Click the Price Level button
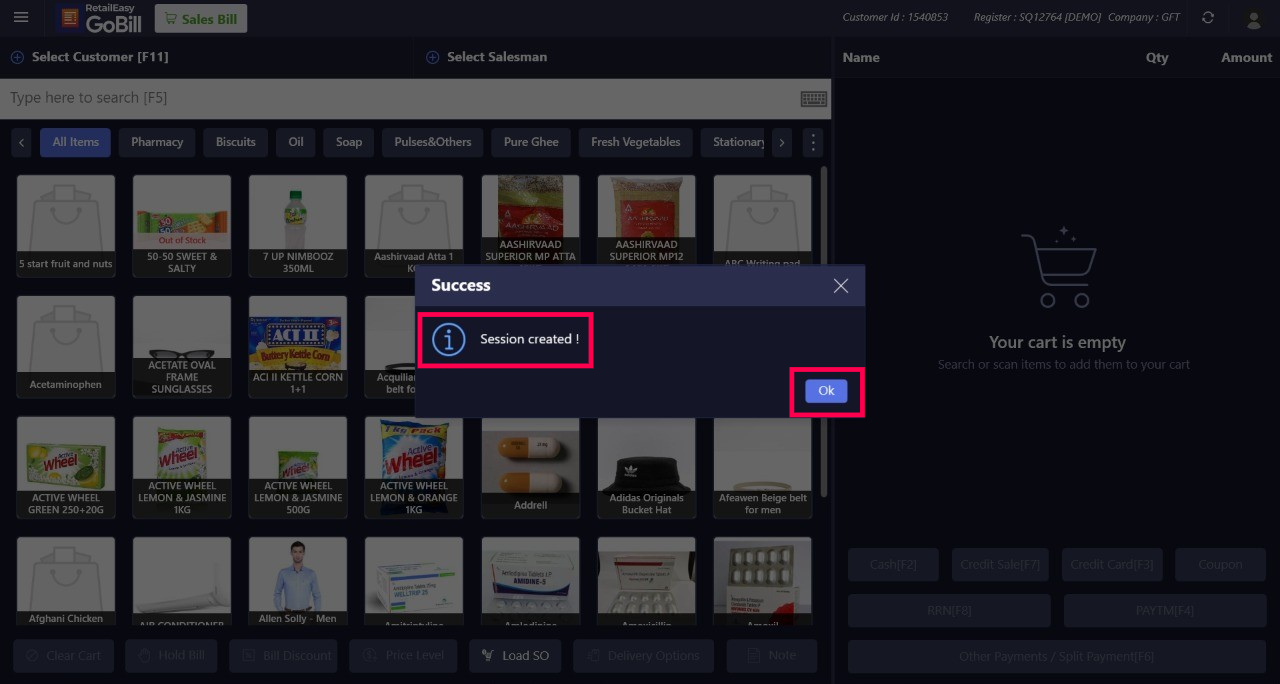This screenshot has width=1280, height=684. [x=403, y=656]
